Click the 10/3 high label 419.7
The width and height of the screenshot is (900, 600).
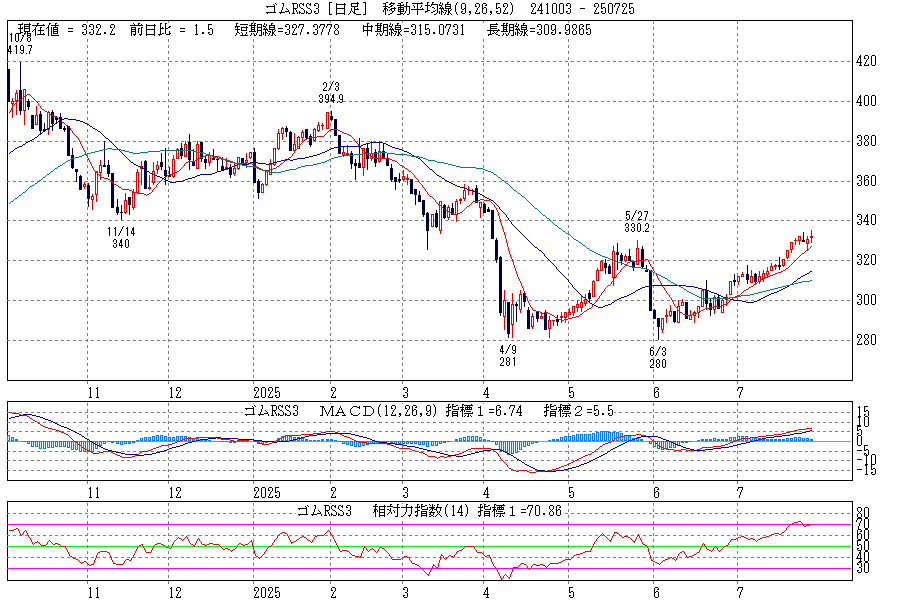(x=20, y=49)
